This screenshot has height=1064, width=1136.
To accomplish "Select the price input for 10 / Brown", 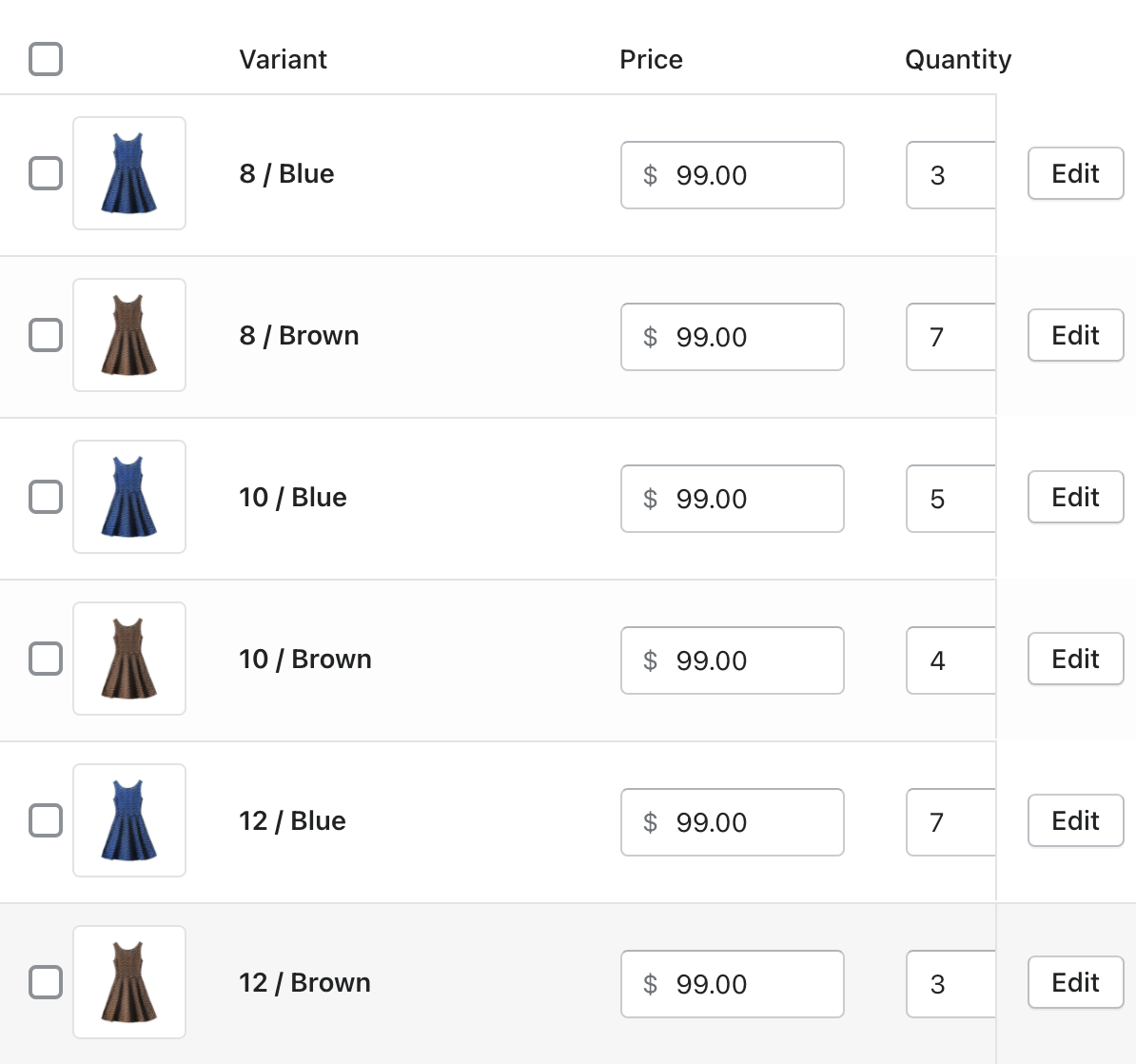I will coord(732,660).
